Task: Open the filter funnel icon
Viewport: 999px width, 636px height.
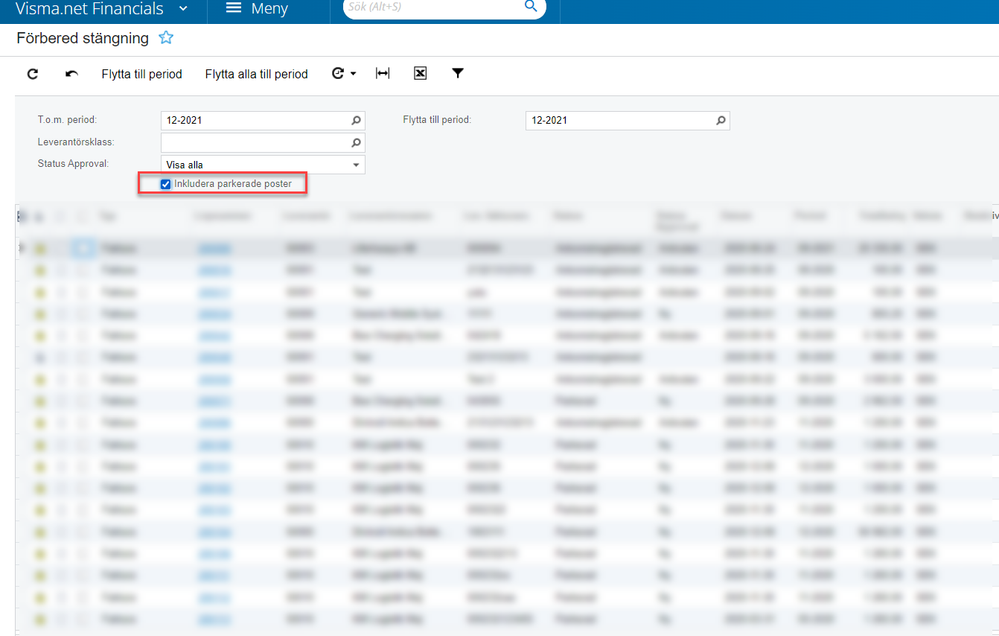Action: (x=458, y=74)
